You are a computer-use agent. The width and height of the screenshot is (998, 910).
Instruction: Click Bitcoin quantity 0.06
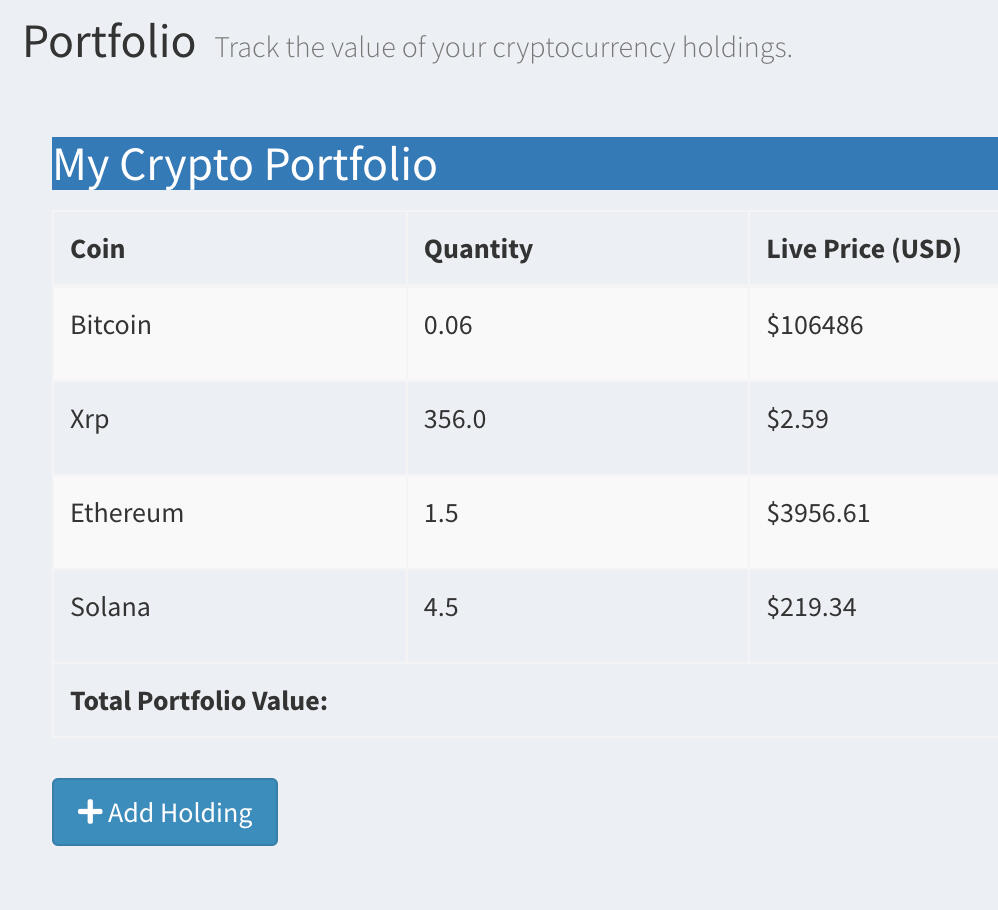[448, 325]
